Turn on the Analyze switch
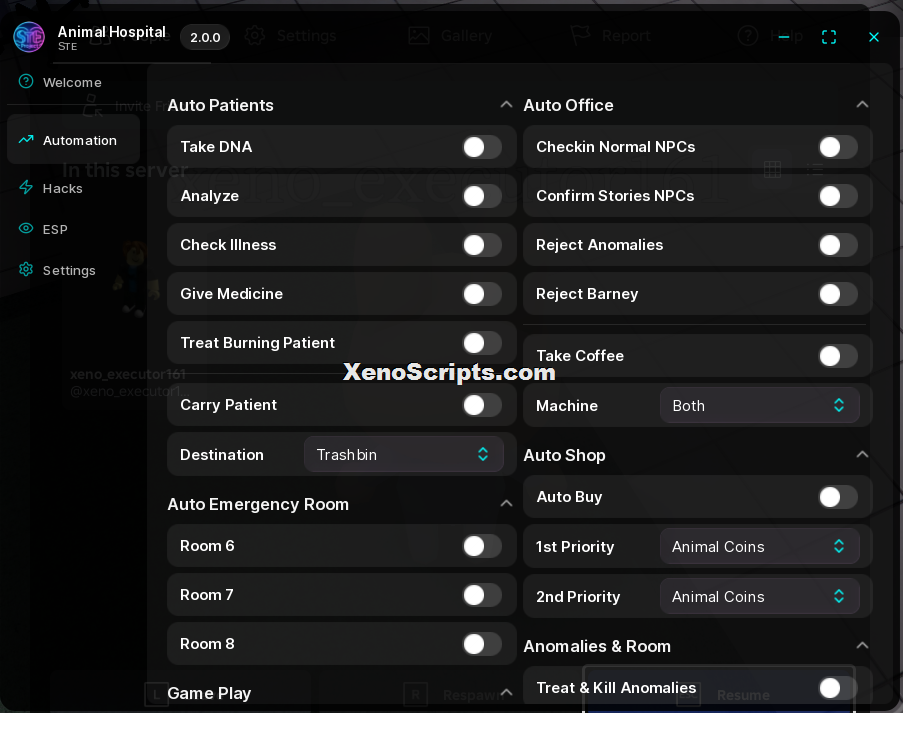This screenshot has width=903, height=743. [x=482, y=196]
